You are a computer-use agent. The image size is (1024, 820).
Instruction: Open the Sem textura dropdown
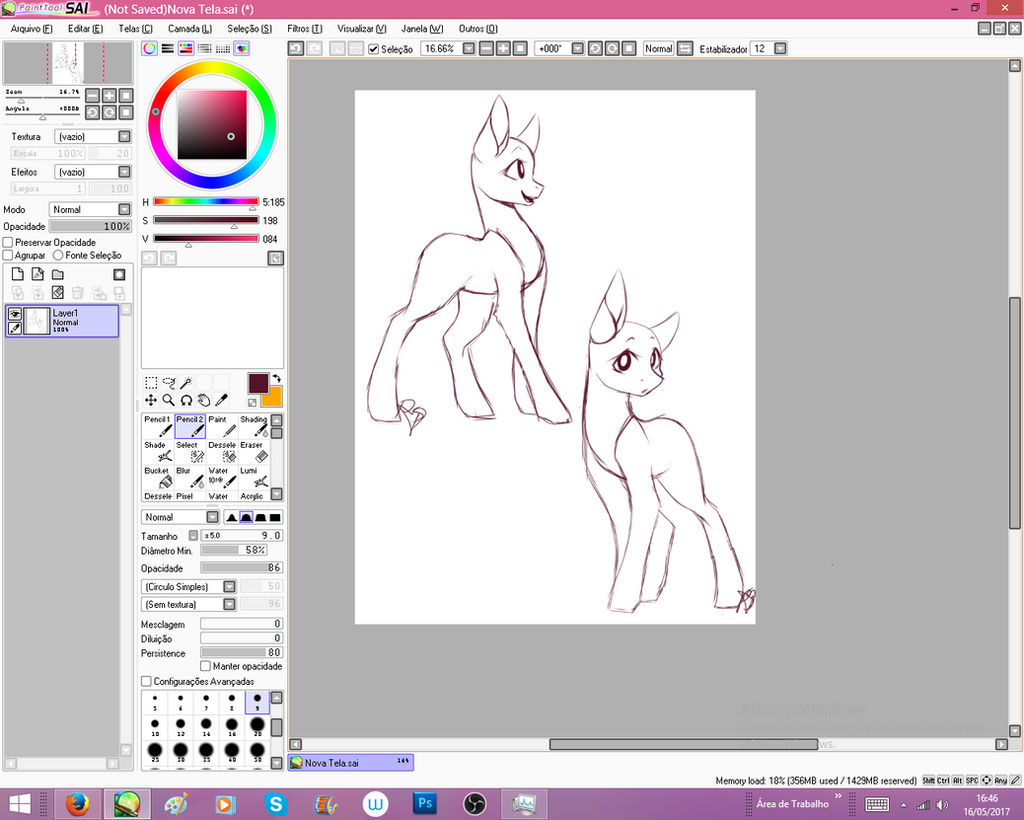(188, 605)
